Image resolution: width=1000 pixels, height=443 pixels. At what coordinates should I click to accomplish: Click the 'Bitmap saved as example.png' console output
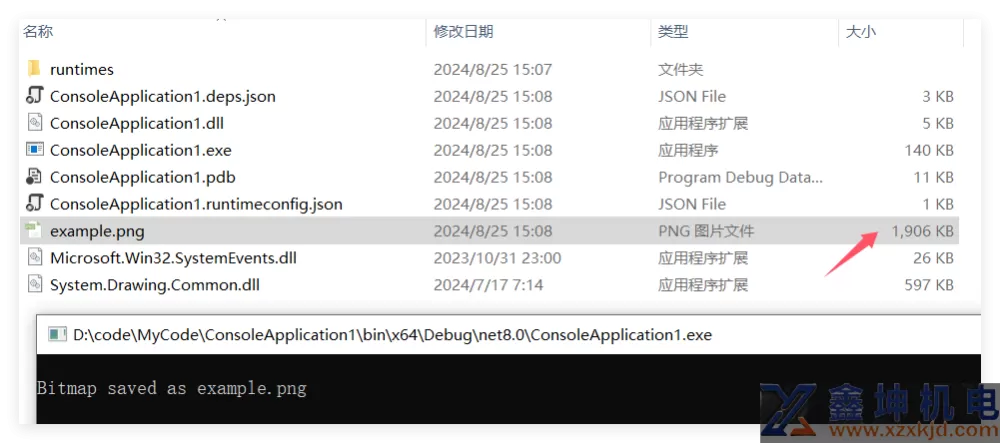click(172, 388)
